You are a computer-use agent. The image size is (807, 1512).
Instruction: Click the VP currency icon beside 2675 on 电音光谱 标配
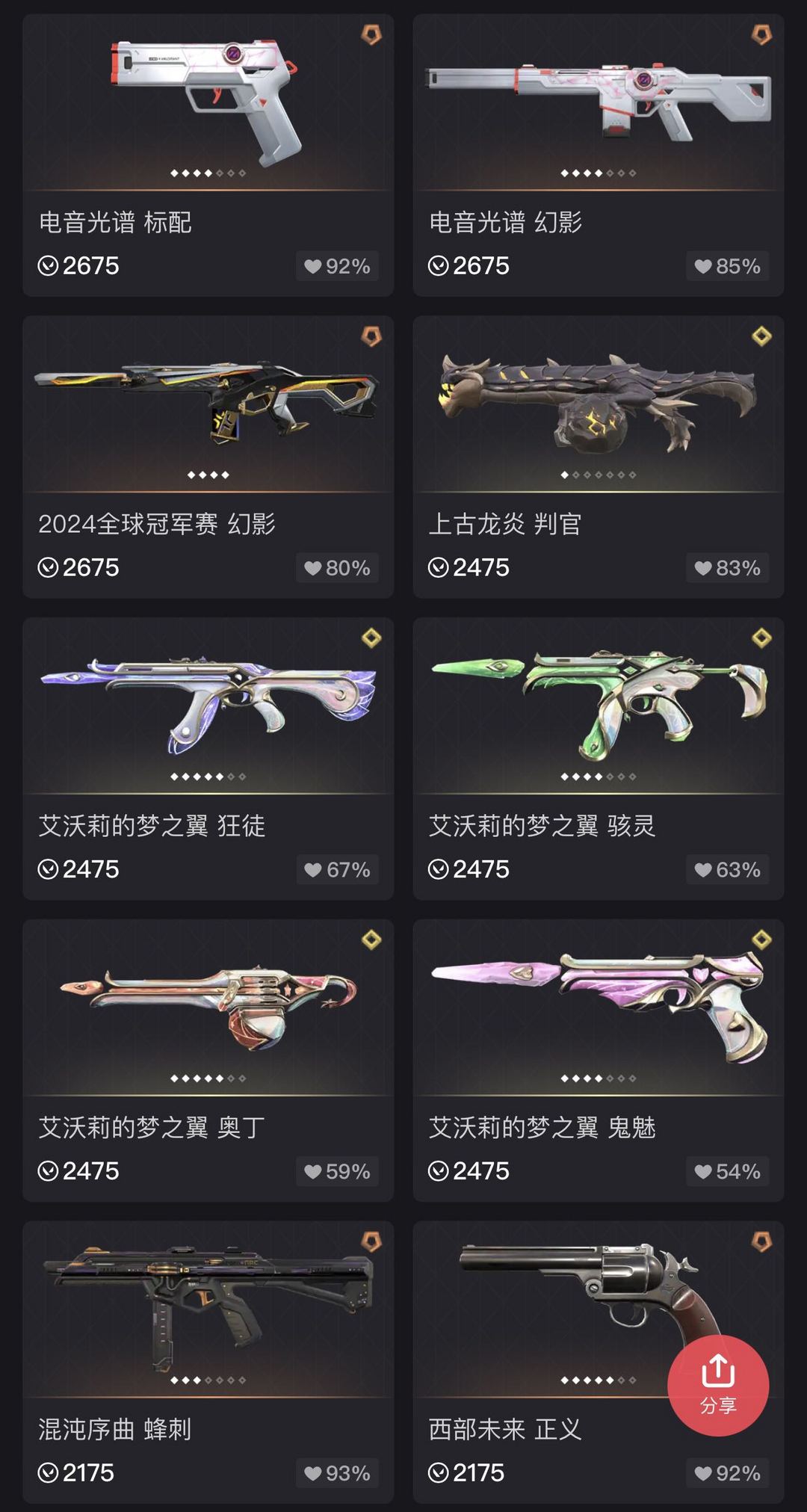click(x=48, y=266)
